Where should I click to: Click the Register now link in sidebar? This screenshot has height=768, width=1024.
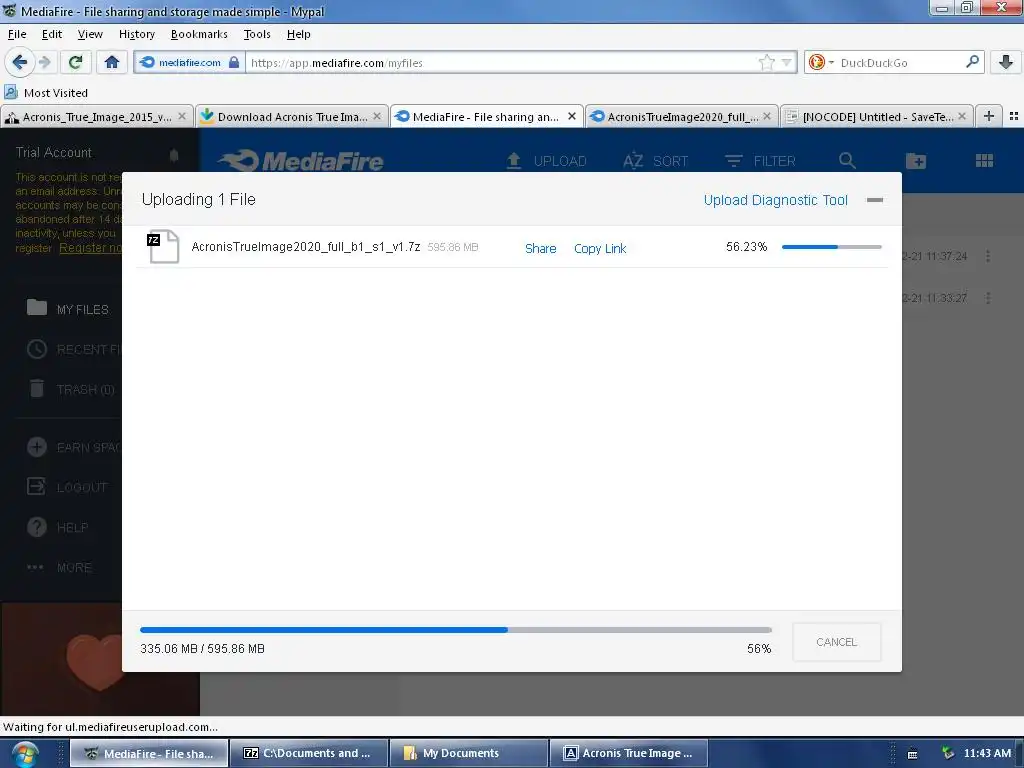(90, 248)
